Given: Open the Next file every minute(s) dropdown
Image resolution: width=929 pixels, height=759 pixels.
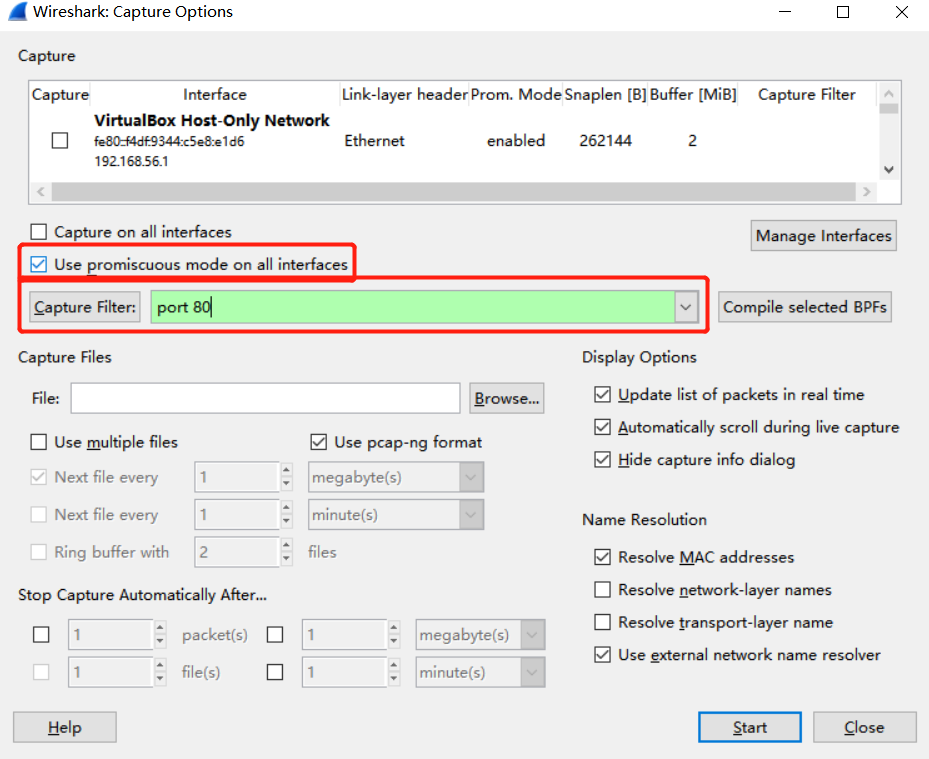Looking at the screenshot, I should coord(471,514).
